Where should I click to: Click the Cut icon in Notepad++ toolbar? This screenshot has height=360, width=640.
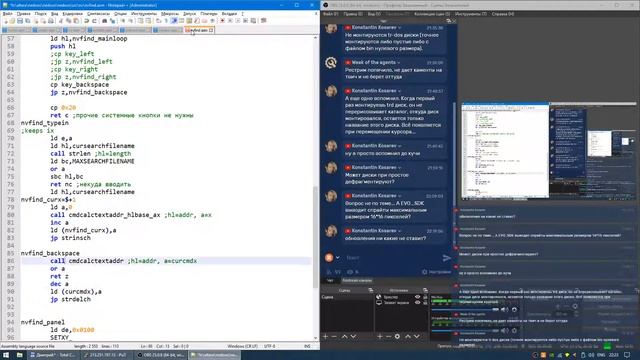[x=60, y=20]
